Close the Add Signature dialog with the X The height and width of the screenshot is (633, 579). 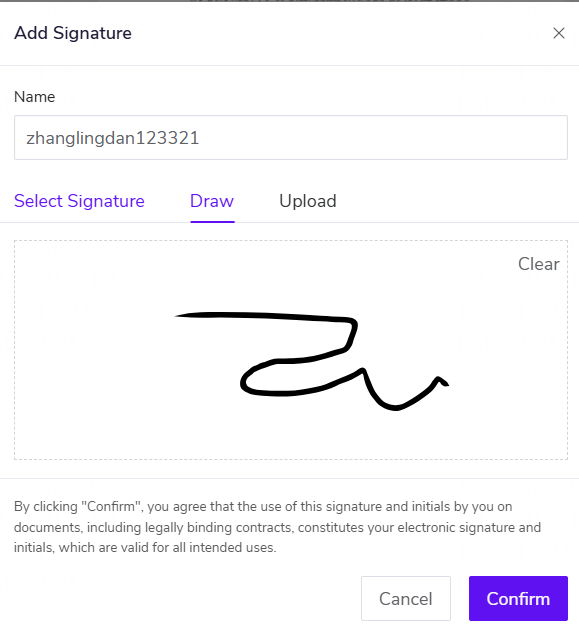pyautogui.click(x=558, y=33)
